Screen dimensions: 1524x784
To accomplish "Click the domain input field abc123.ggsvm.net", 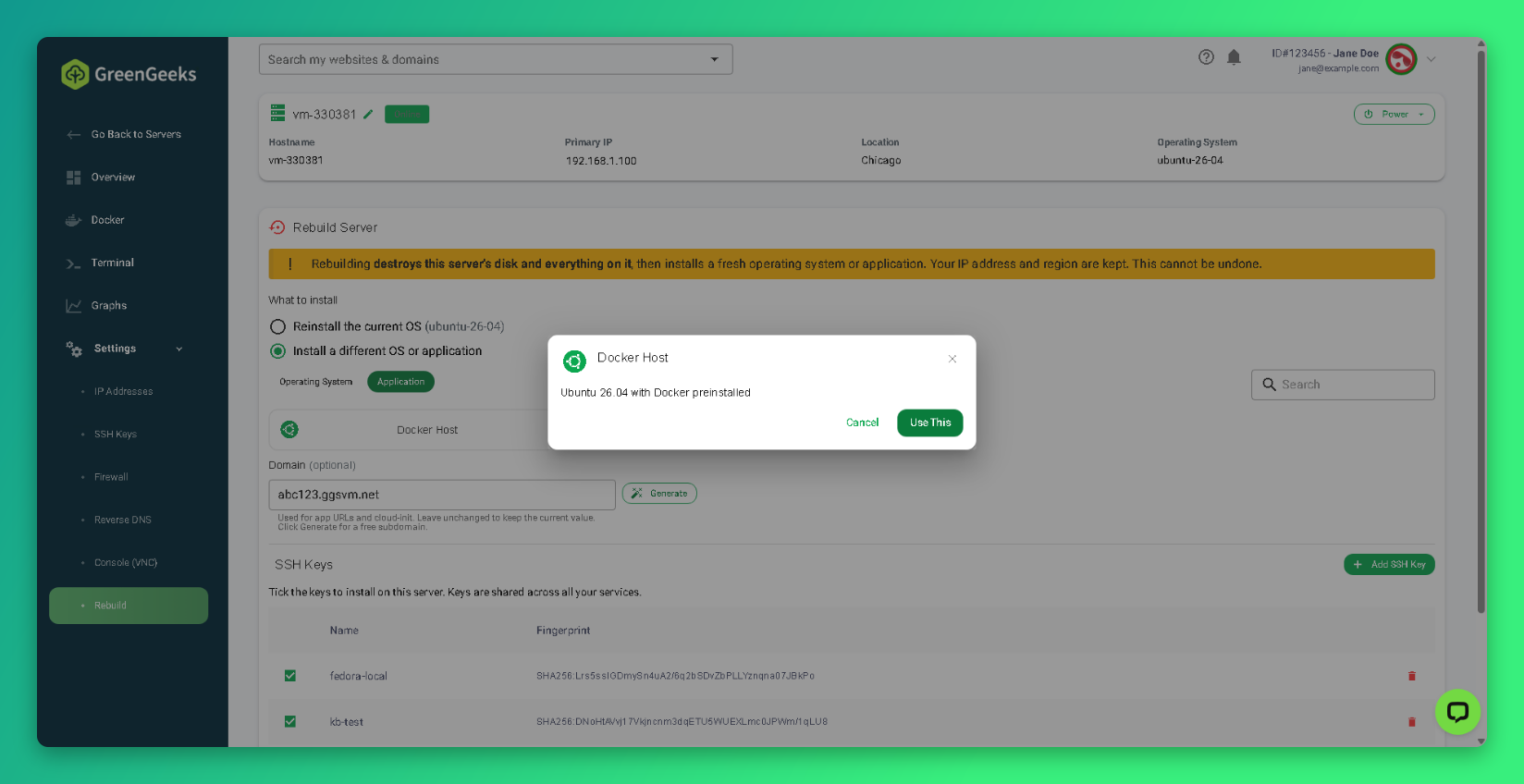I will click(x=442, y=495).
